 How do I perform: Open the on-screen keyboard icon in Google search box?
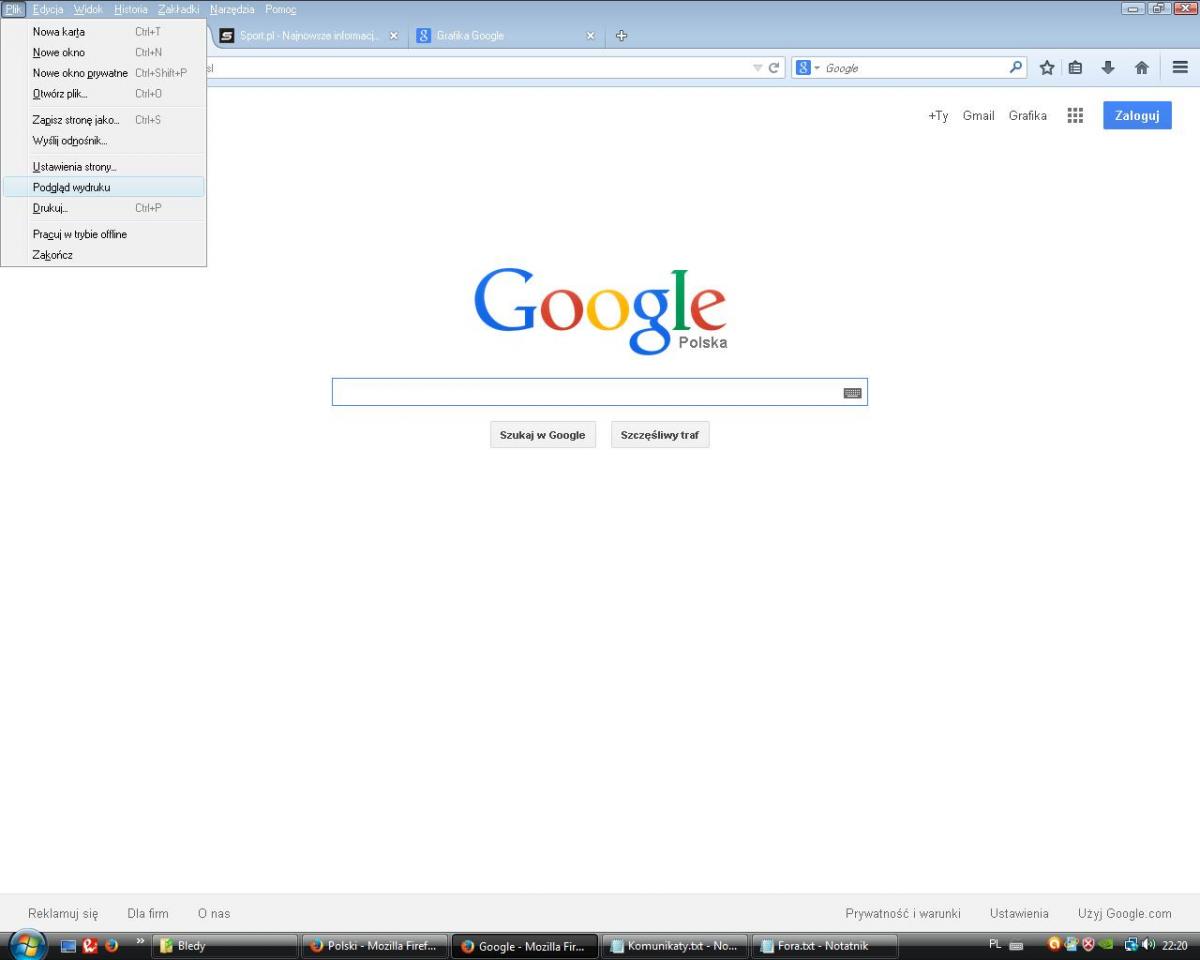[x=852, y=393]
